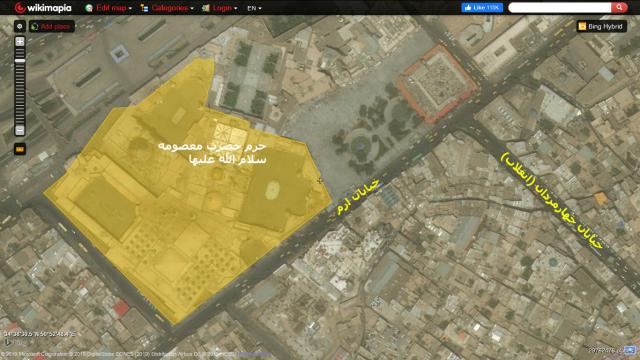Zoom in with the plus icon
The width and height of the screenshot is (640, 360).
click(x=20, y=41)
